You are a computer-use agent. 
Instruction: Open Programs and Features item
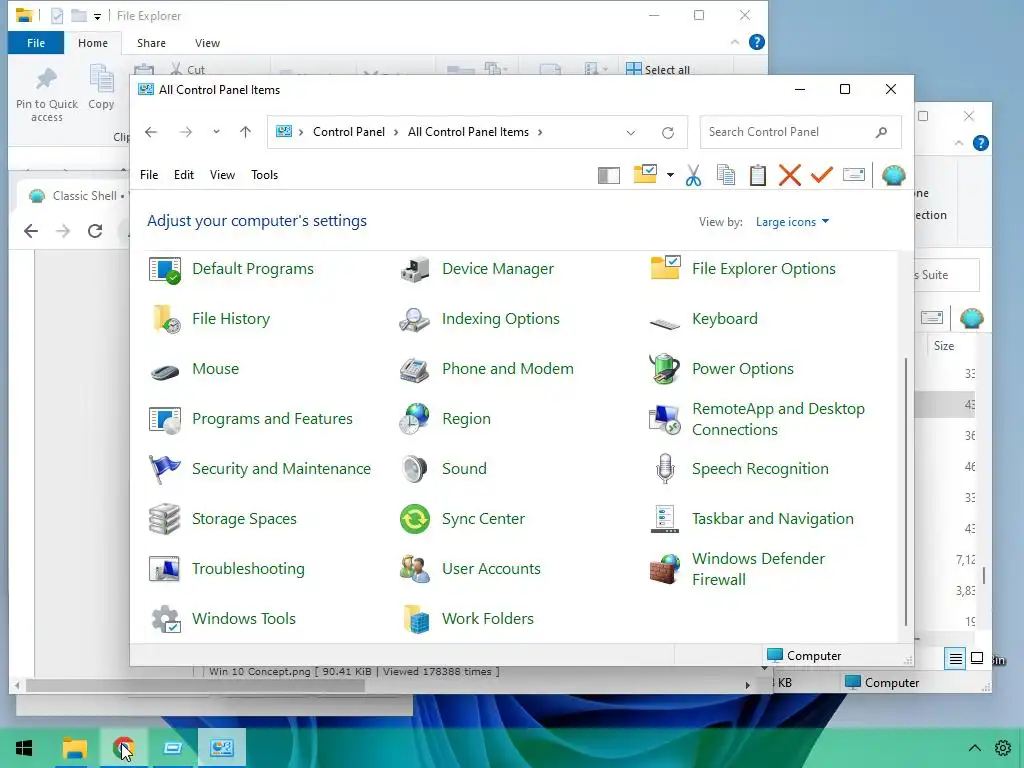tap(251, 419)
